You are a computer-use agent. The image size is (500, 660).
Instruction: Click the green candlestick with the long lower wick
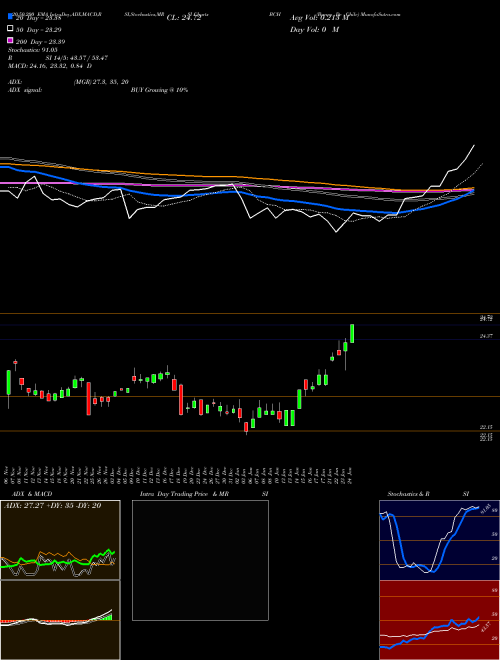345,346
